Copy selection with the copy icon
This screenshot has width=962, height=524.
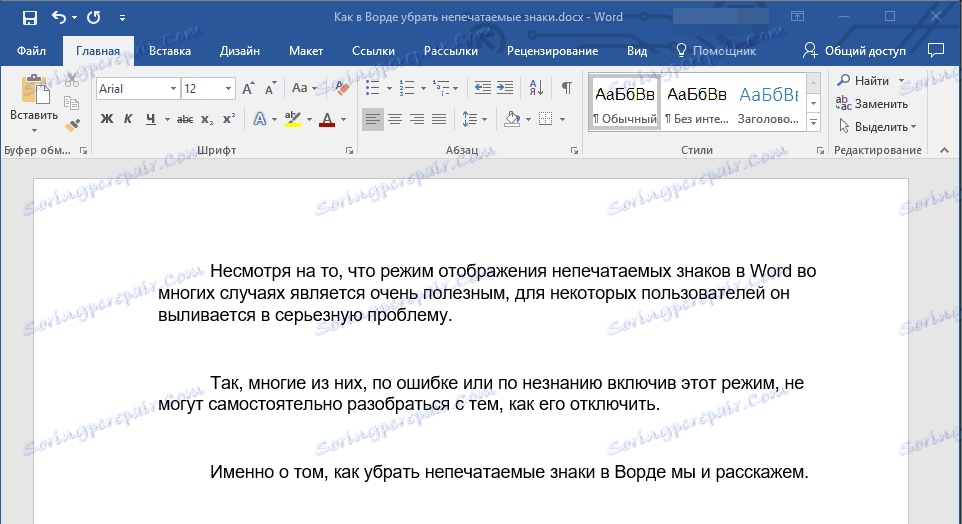[x=72, y=103]
